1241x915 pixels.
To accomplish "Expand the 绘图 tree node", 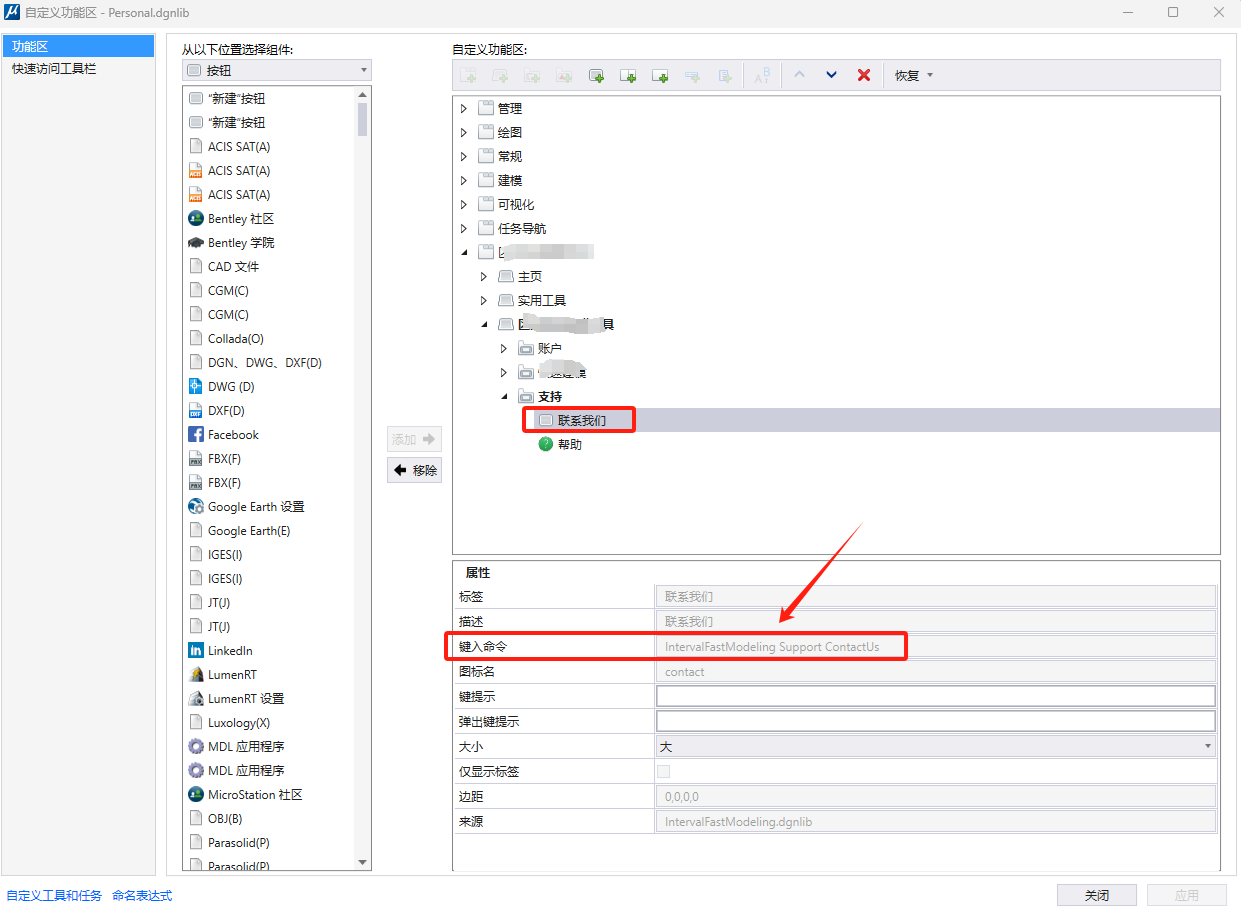I will pos(463,132).
